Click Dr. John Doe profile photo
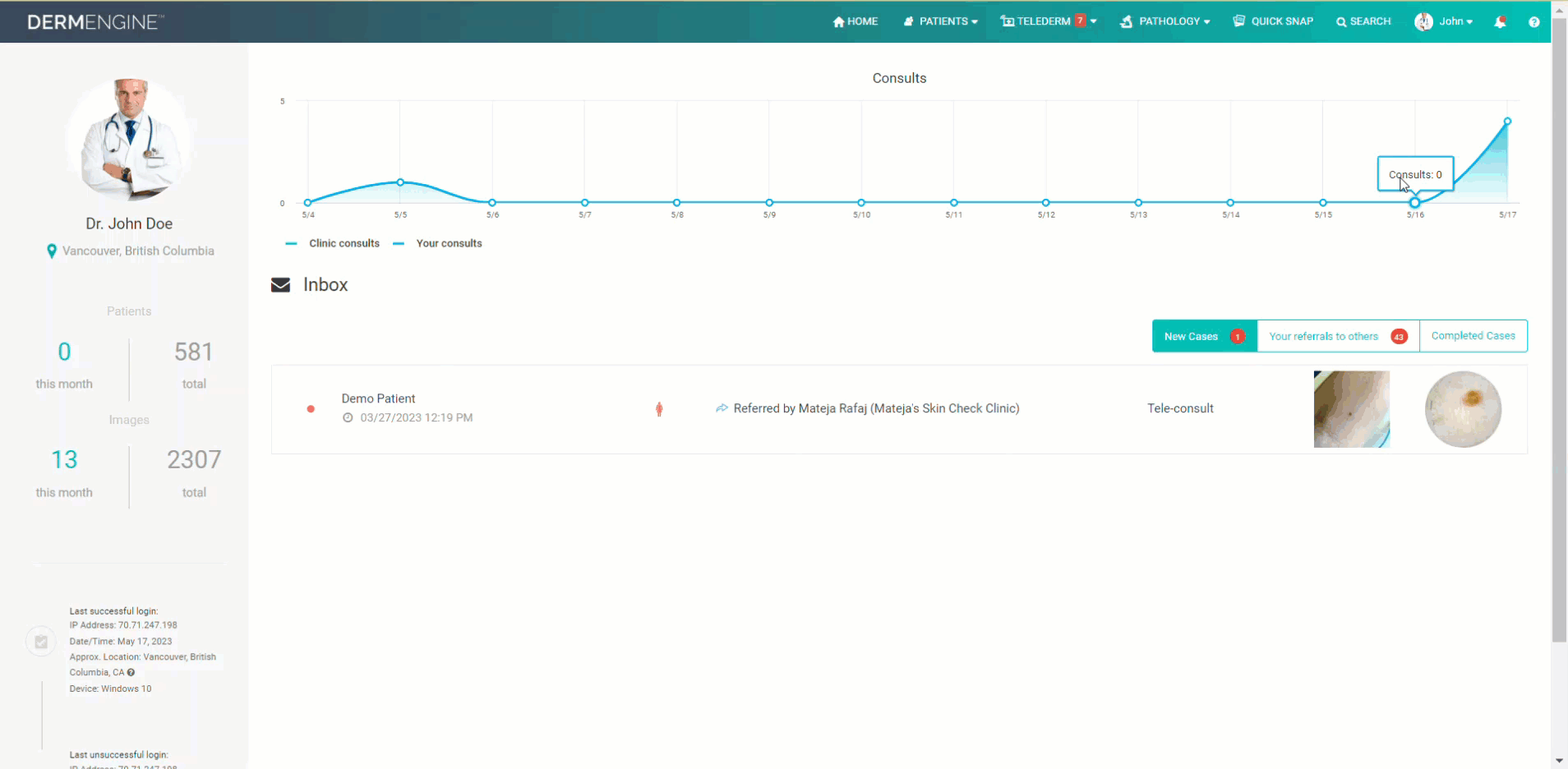Image resolution: width=1568 pixels, height=769 pixels. (x=129, y=140)
